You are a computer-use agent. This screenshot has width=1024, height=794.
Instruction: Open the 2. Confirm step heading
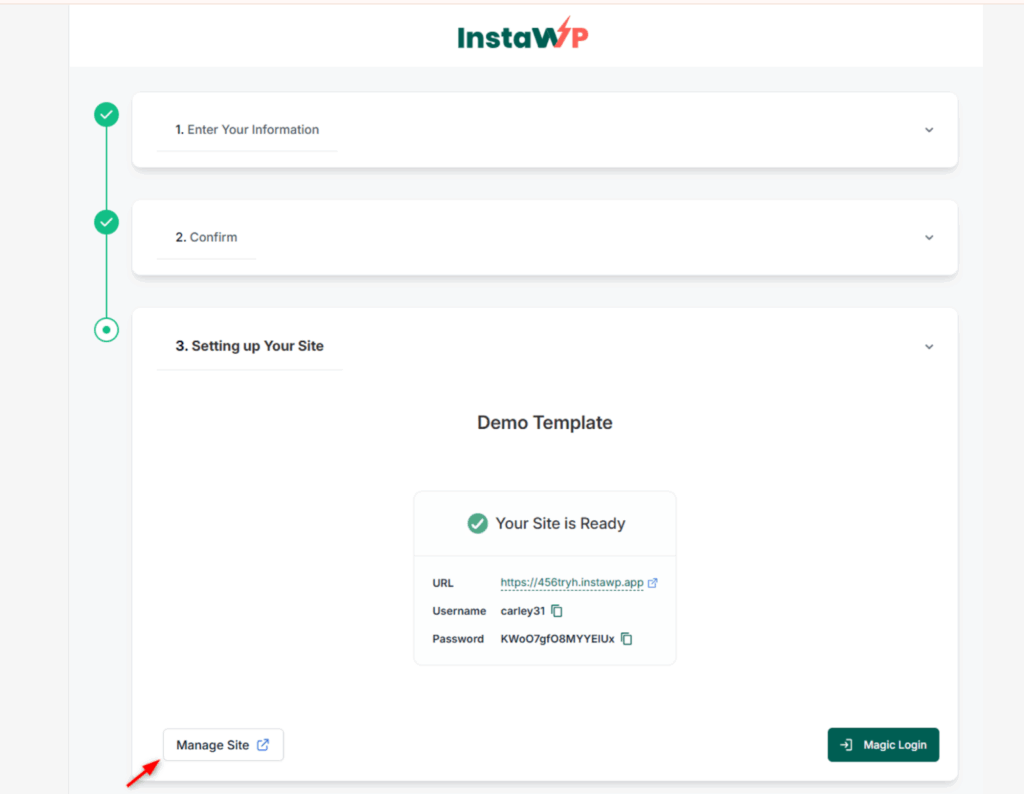(x=206, y=238)
